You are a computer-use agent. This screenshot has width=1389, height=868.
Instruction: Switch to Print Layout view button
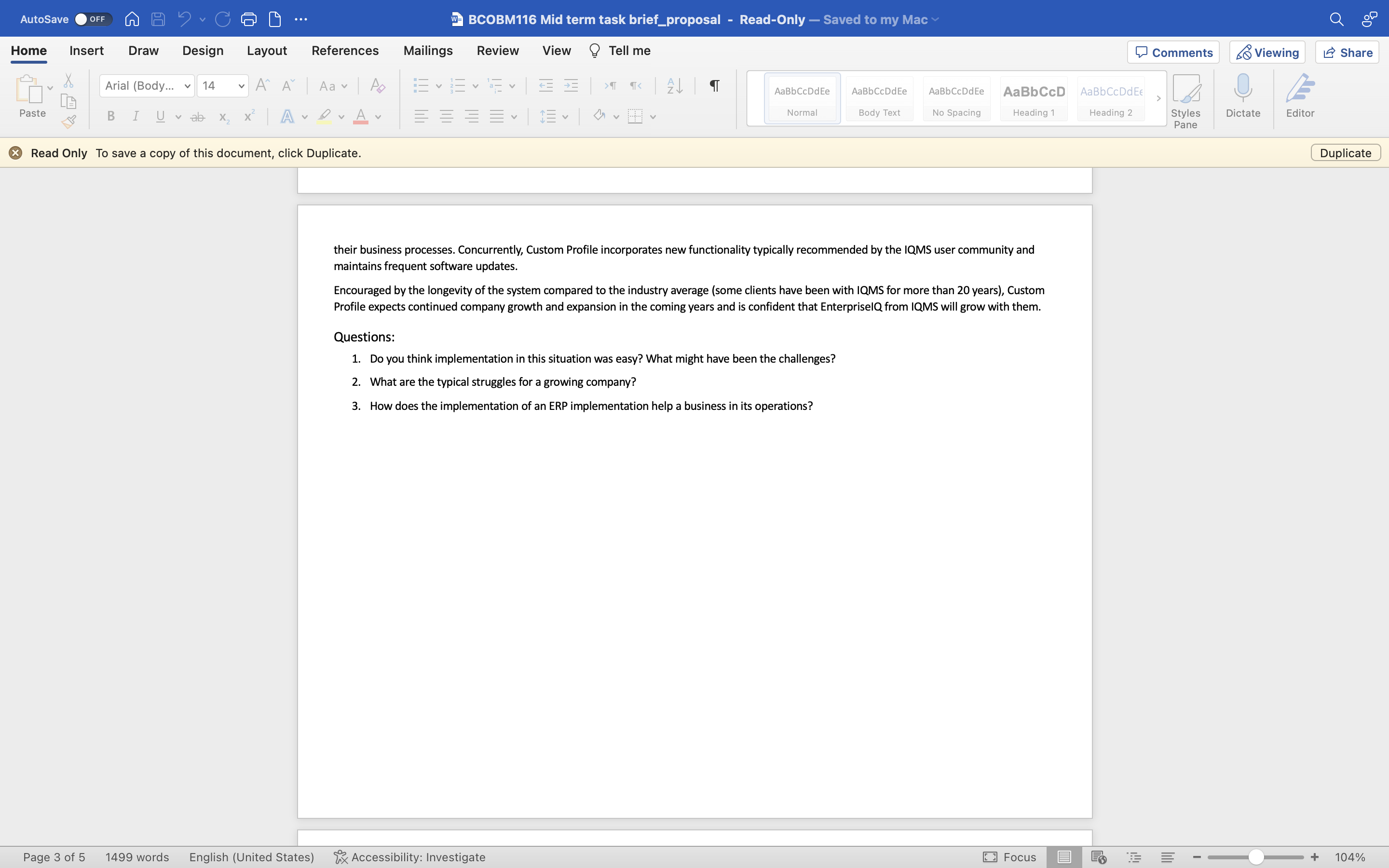(x=1063, y=857)
